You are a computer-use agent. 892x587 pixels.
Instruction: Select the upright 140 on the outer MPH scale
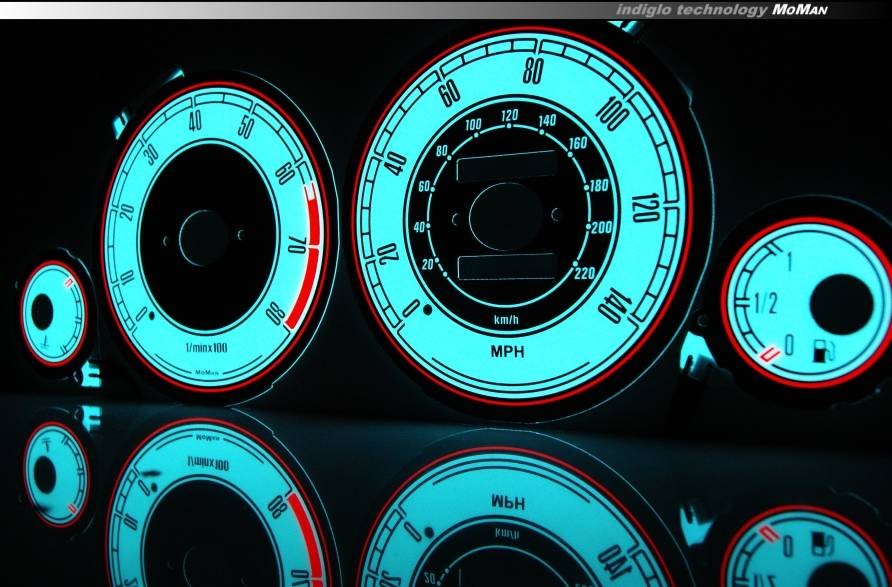click(617, 305)
